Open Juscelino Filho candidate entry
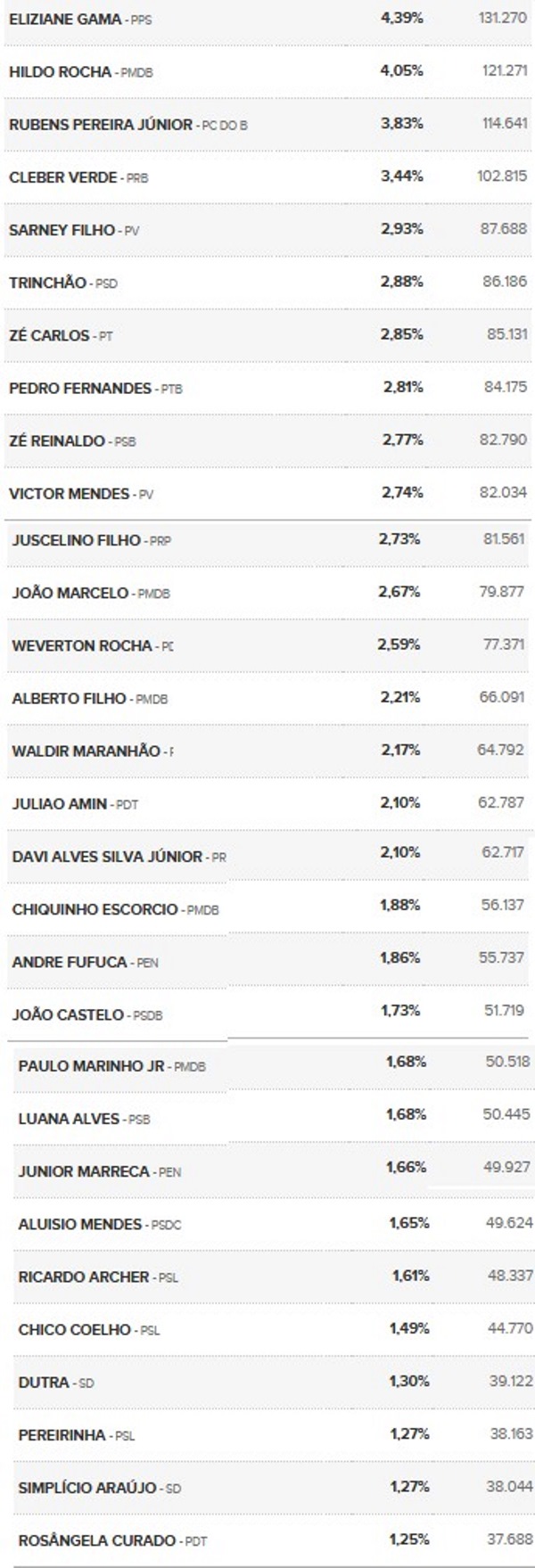 tap(76, 539)
